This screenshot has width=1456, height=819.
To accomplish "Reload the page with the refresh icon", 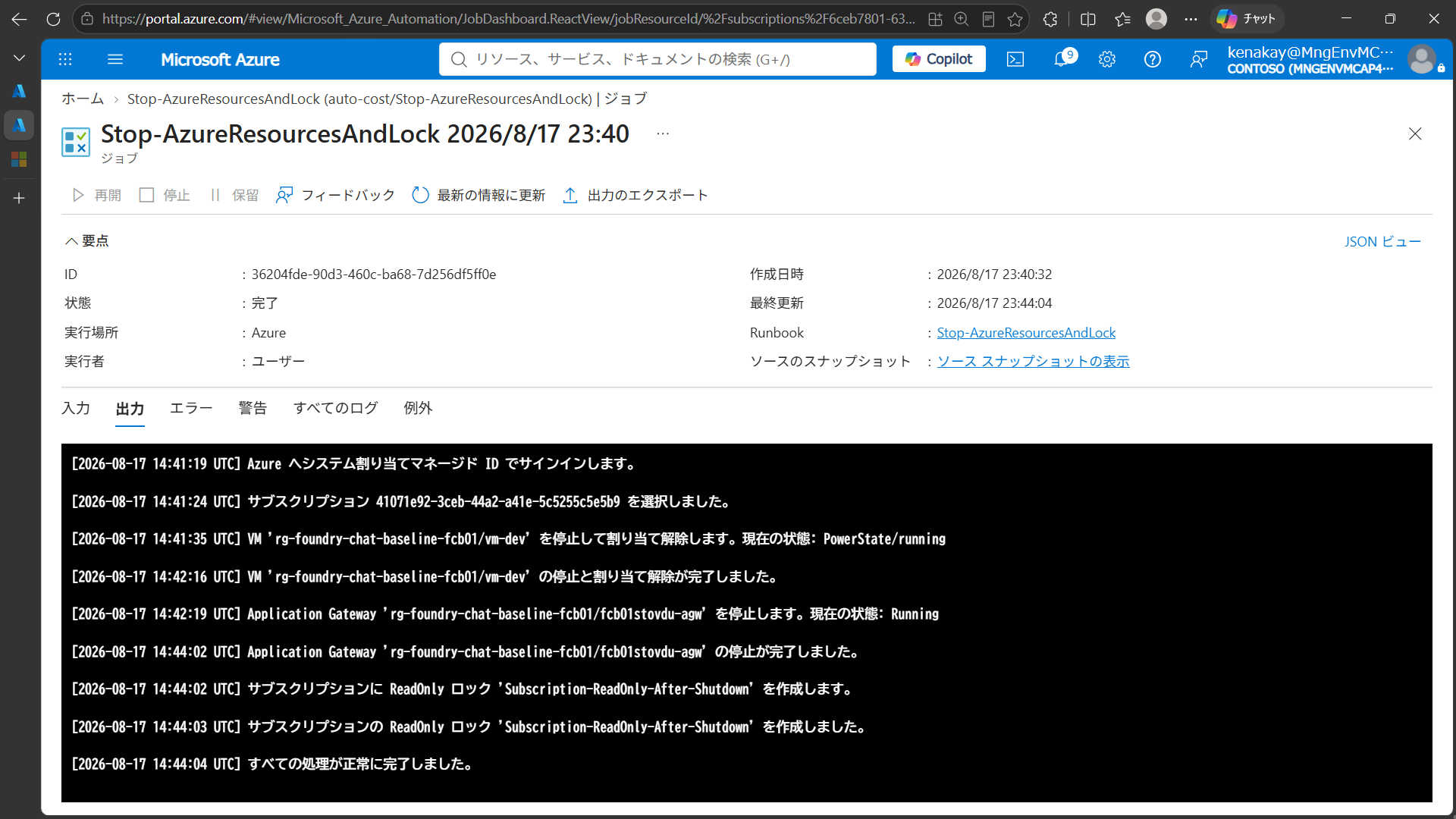I will click(x=53, y=19).
